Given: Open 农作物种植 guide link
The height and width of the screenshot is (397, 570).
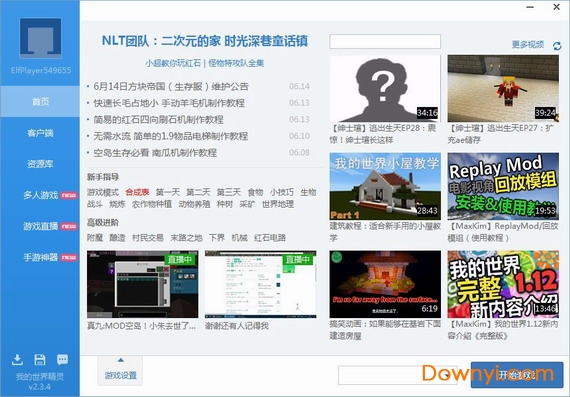Looking at the screenshot, I should point(152,204).
